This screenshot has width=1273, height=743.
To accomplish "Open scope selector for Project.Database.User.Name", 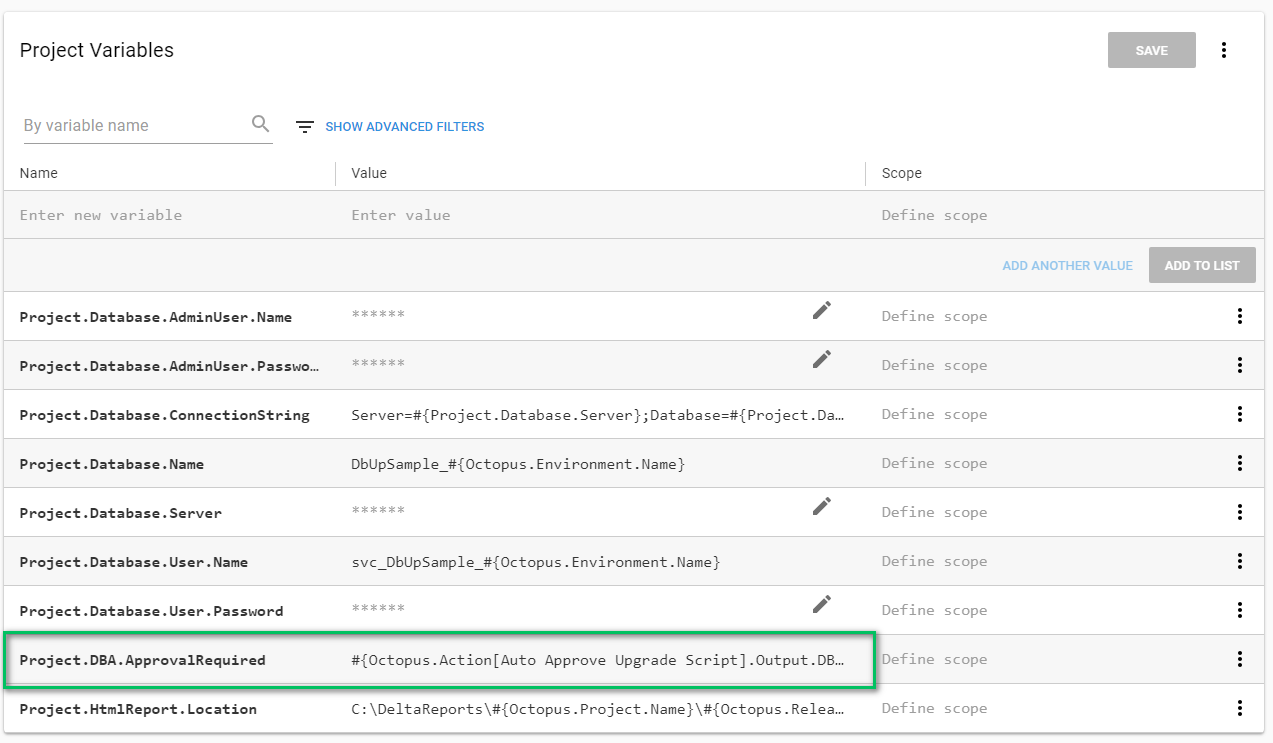I will tap(934, 561).
